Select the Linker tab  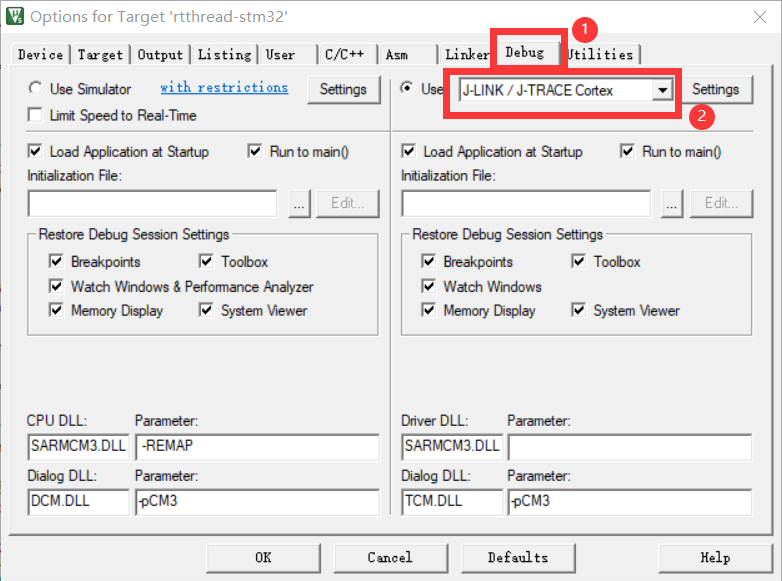click(x=467, y=54)
